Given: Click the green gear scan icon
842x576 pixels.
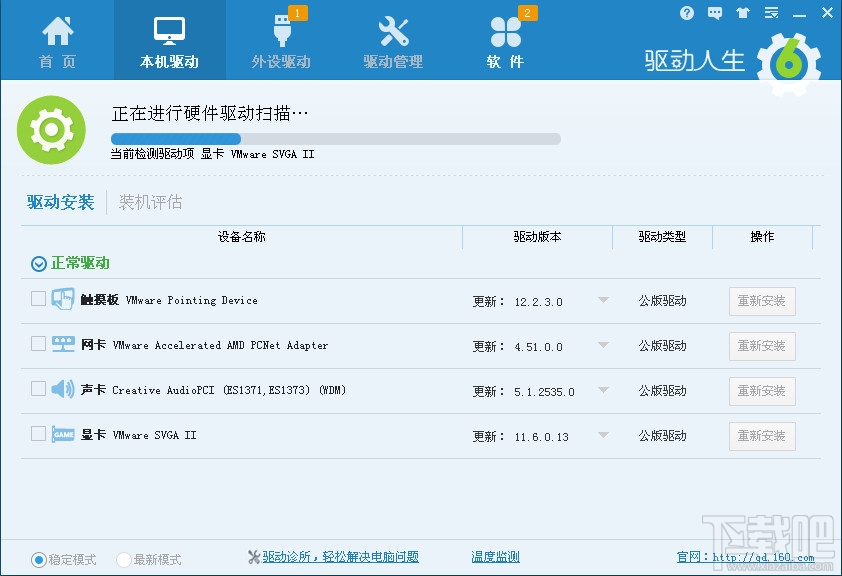Looking at the screenshot, I should [51, 130].
